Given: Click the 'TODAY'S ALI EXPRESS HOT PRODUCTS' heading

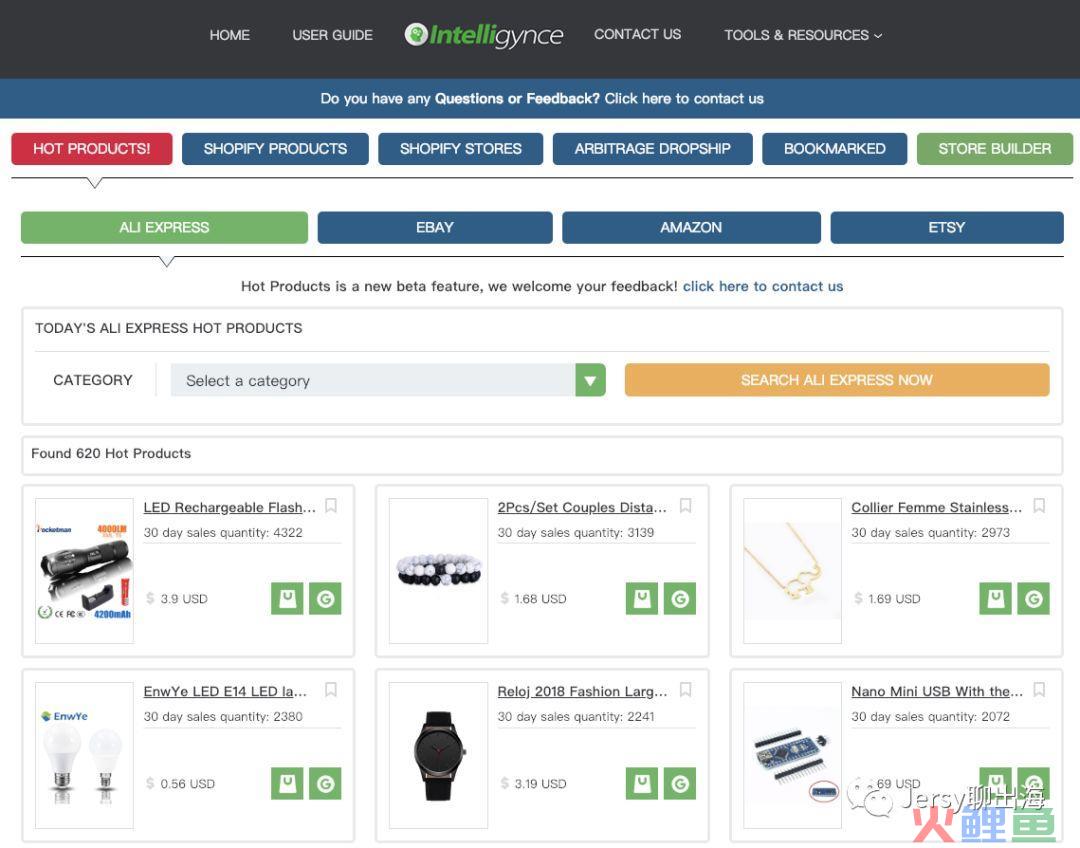Looking at the screenshot, I should (x=169, y=328).
